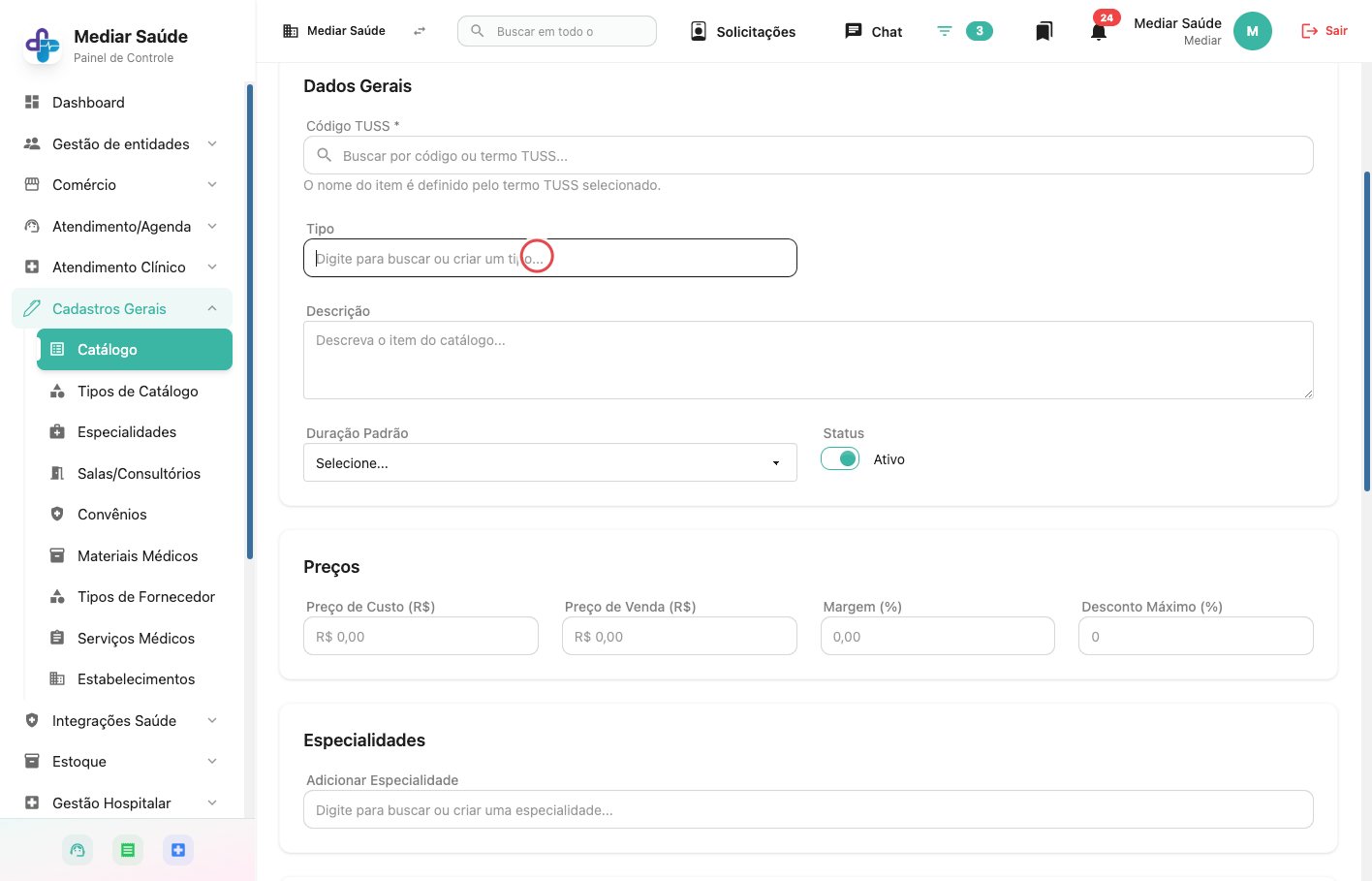This screenshot has width=1372, height=881.
Task: Click the M user avatar
Action: coord(1252,31)
